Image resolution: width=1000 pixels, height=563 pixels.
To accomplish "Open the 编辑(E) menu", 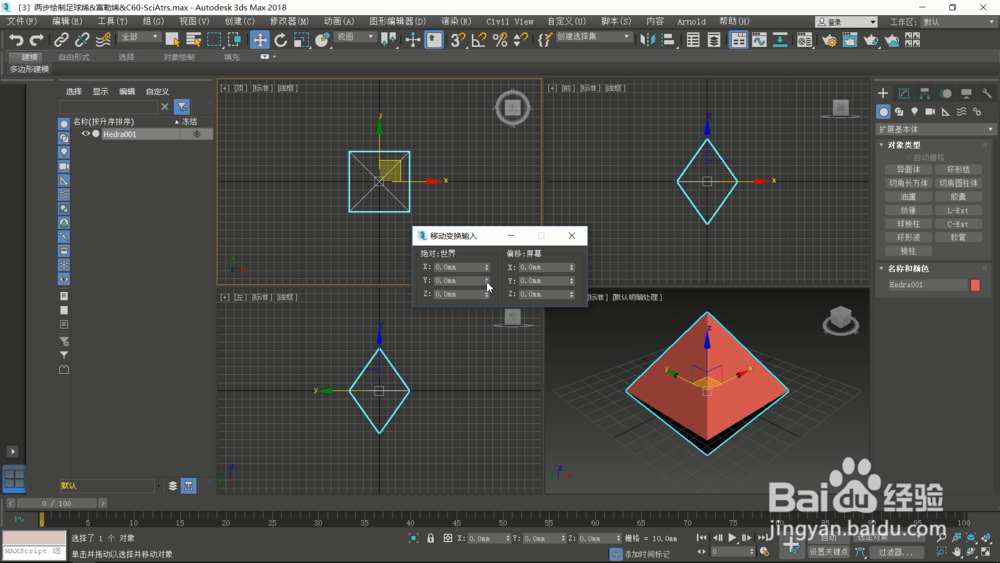I will 67,21.
